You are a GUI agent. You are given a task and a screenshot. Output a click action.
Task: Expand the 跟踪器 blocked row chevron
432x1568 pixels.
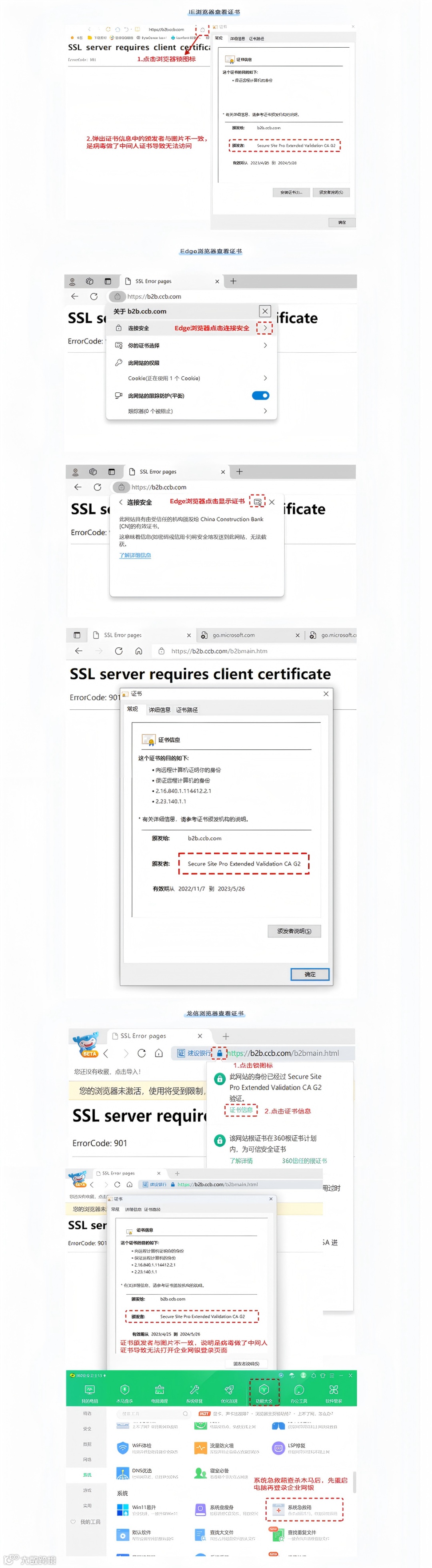pos(265,411)
